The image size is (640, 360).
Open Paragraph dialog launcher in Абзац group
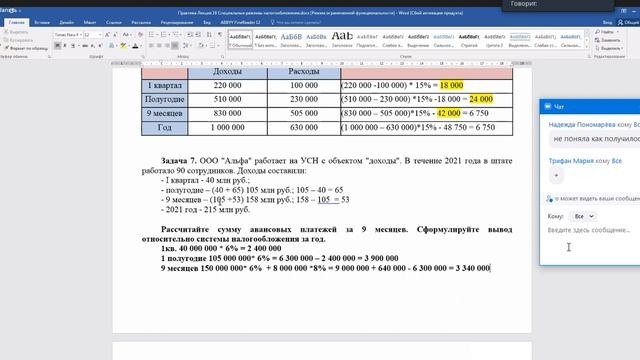pos(222,57)
